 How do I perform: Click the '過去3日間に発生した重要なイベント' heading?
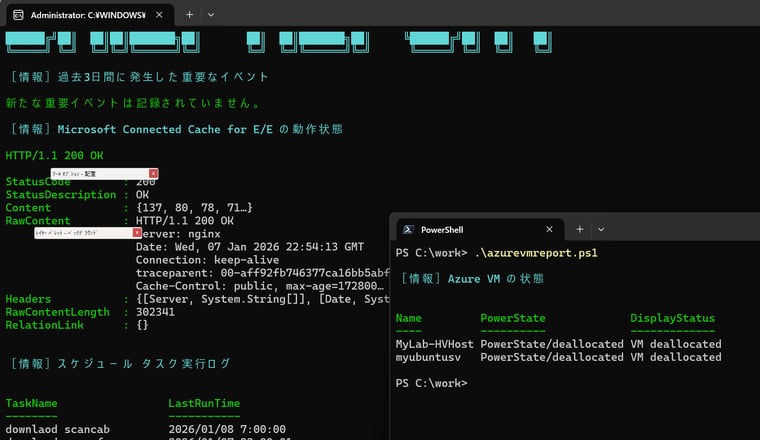163,77
